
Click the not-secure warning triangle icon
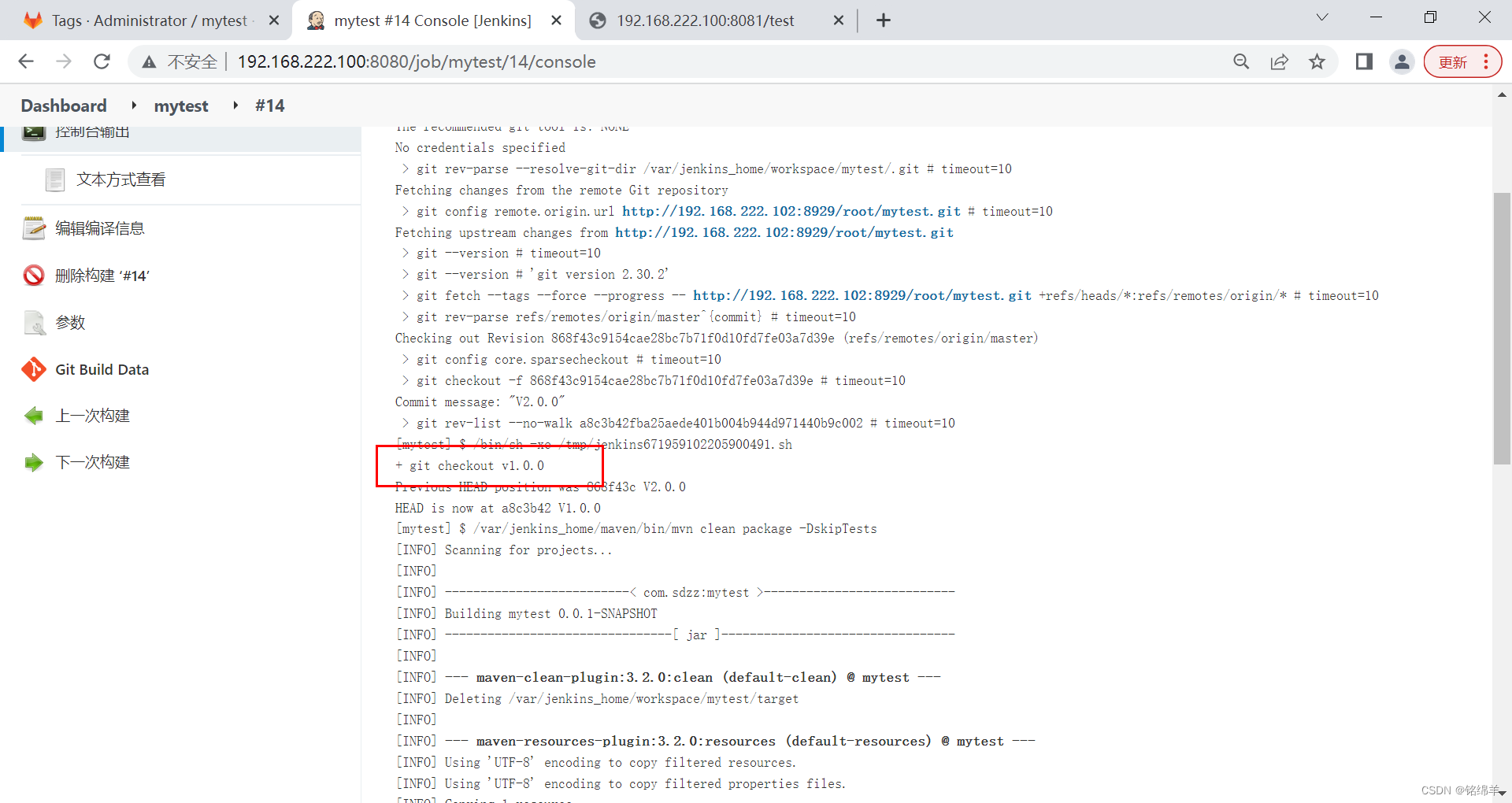(x=149, y=62)
